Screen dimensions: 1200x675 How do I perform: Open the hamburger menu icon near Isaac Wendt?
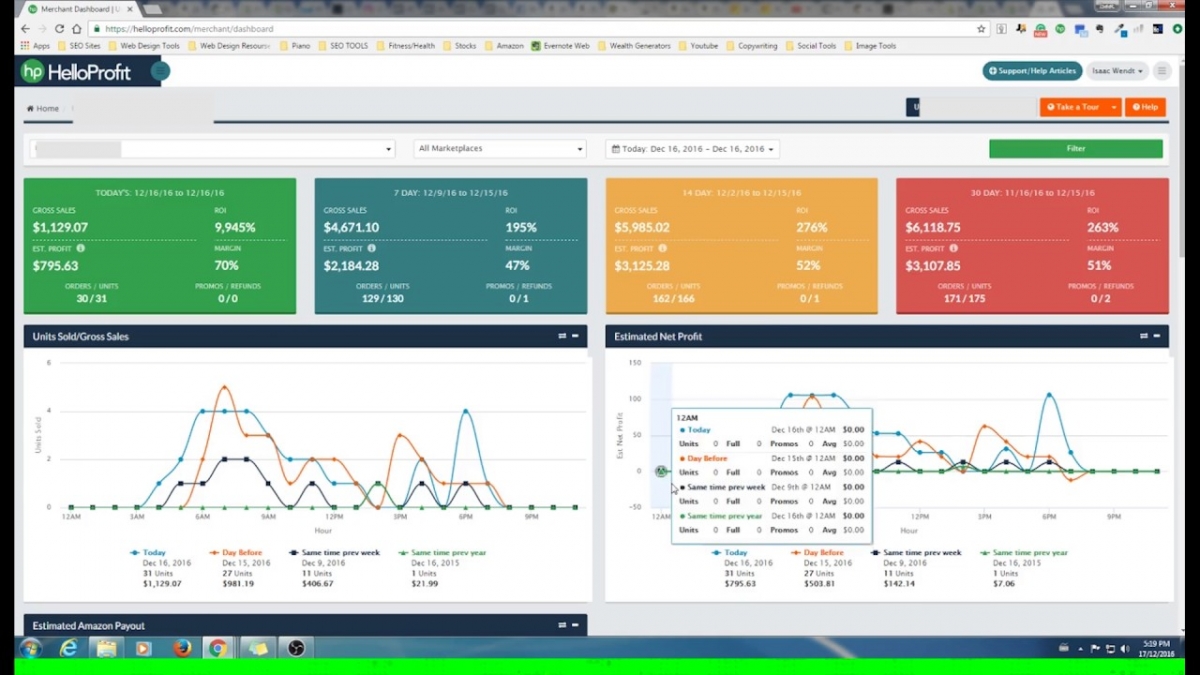tap(1161, 71)
